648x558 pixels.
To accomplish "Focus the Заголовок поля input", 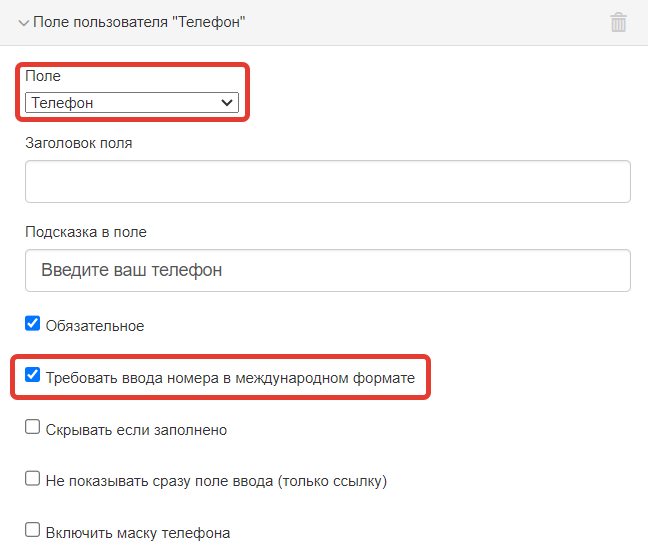I will [x=328, y=181].
